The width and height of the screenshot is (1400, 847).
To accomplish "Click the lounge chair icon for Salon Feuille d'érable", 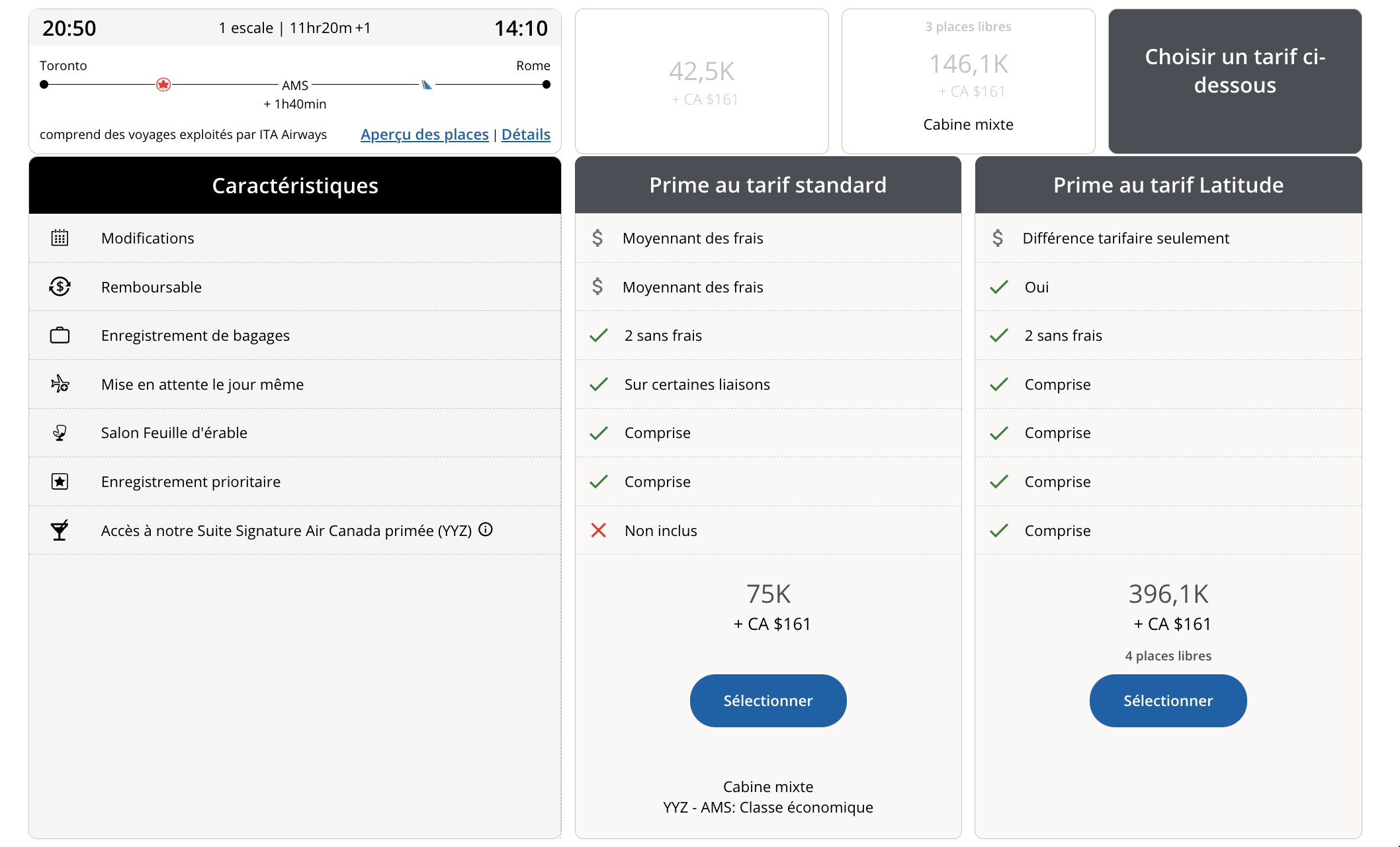I will 60,433.
